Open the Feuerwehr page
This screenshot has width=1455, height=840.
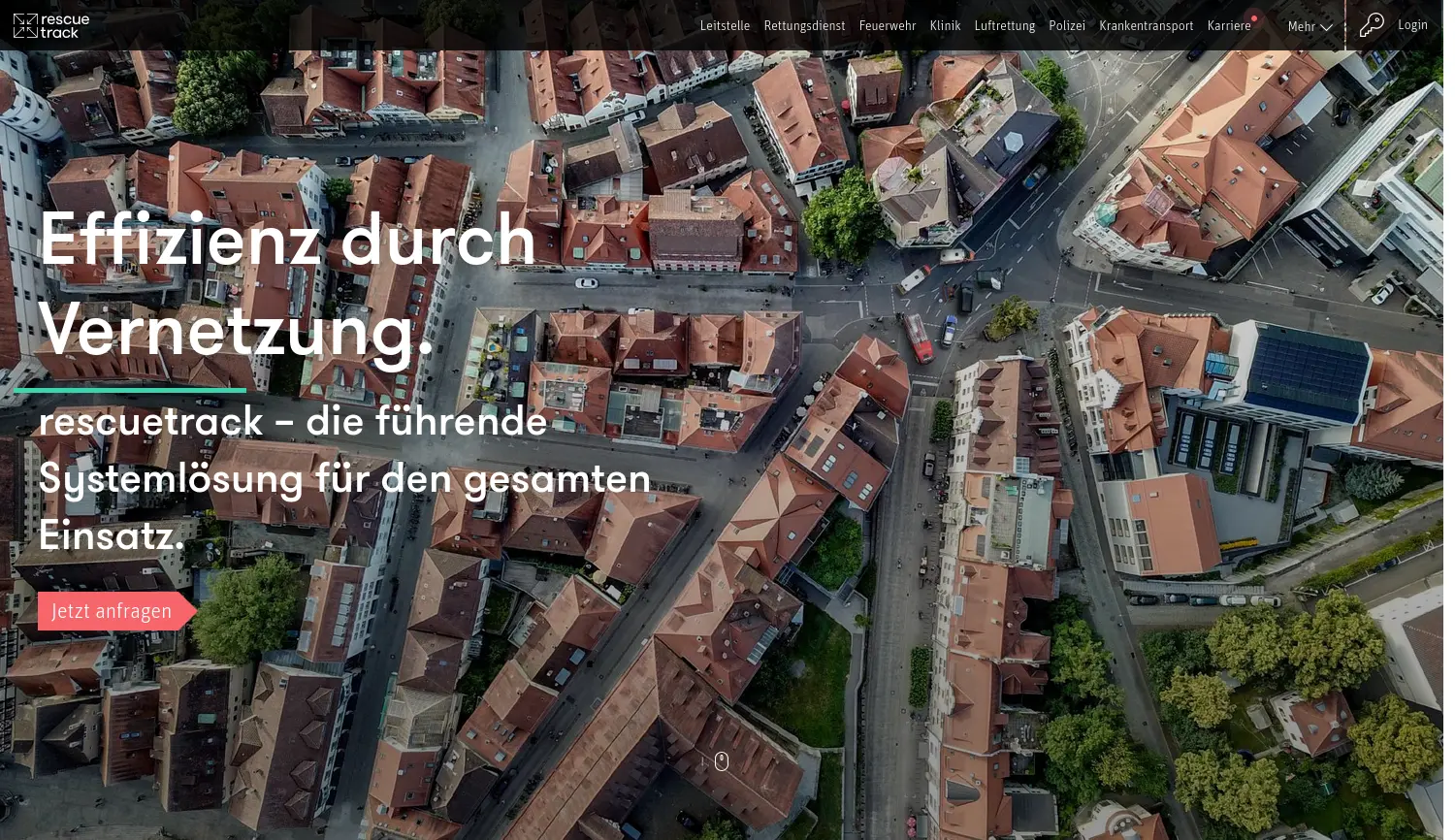887,25
